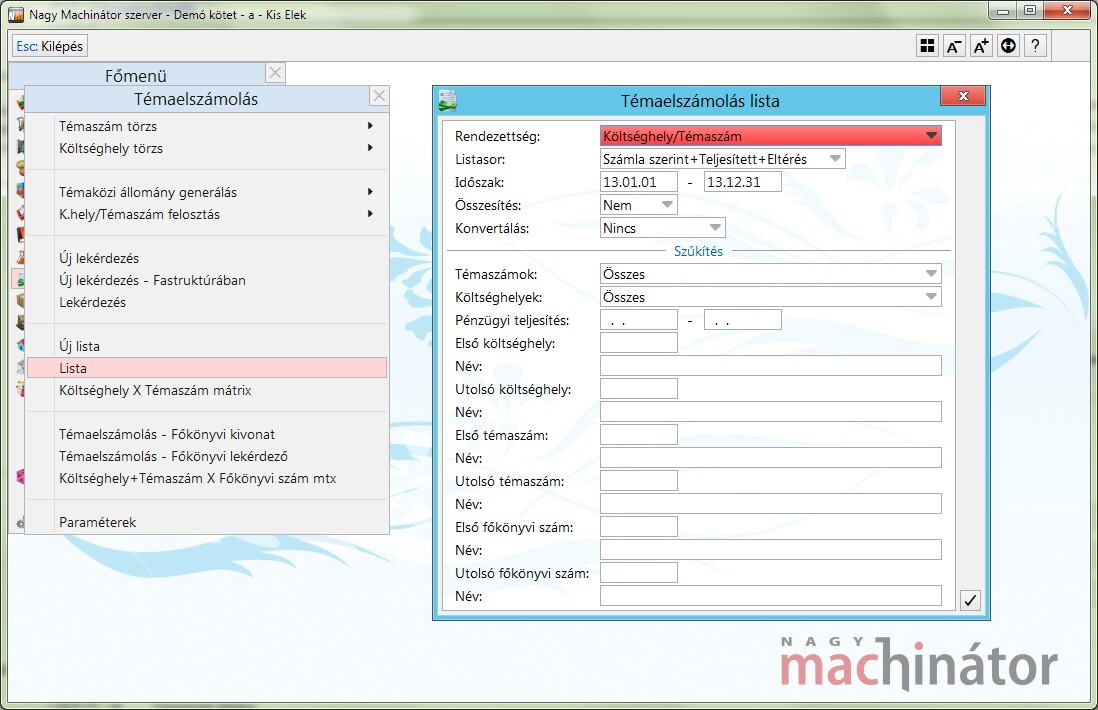The height and width of the screenshot is (710, 1098).
Task: Increase font size with A+ icon
Action: 981,46
